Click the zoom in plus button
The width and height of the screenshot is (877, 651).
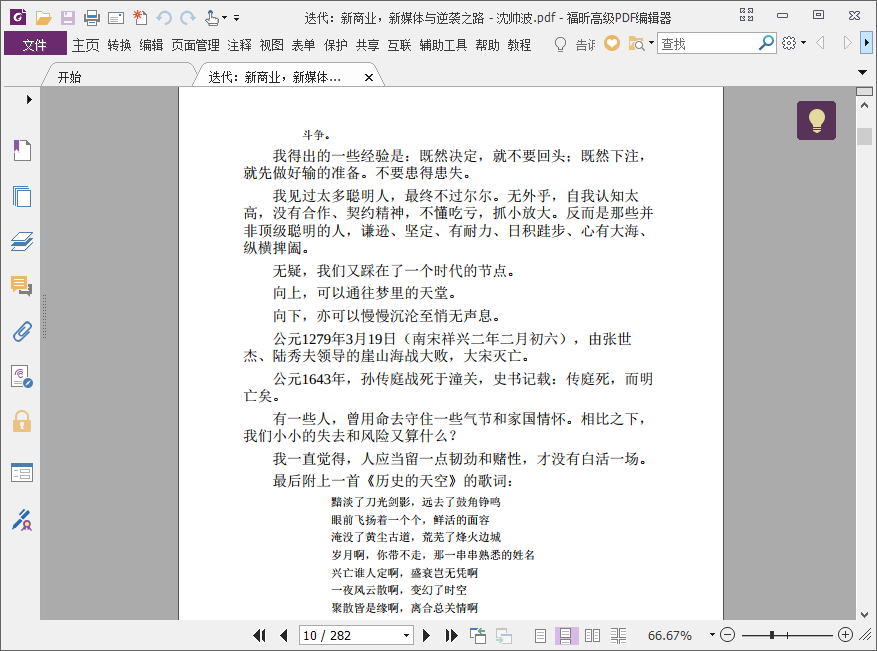click(x=845, y=635)
